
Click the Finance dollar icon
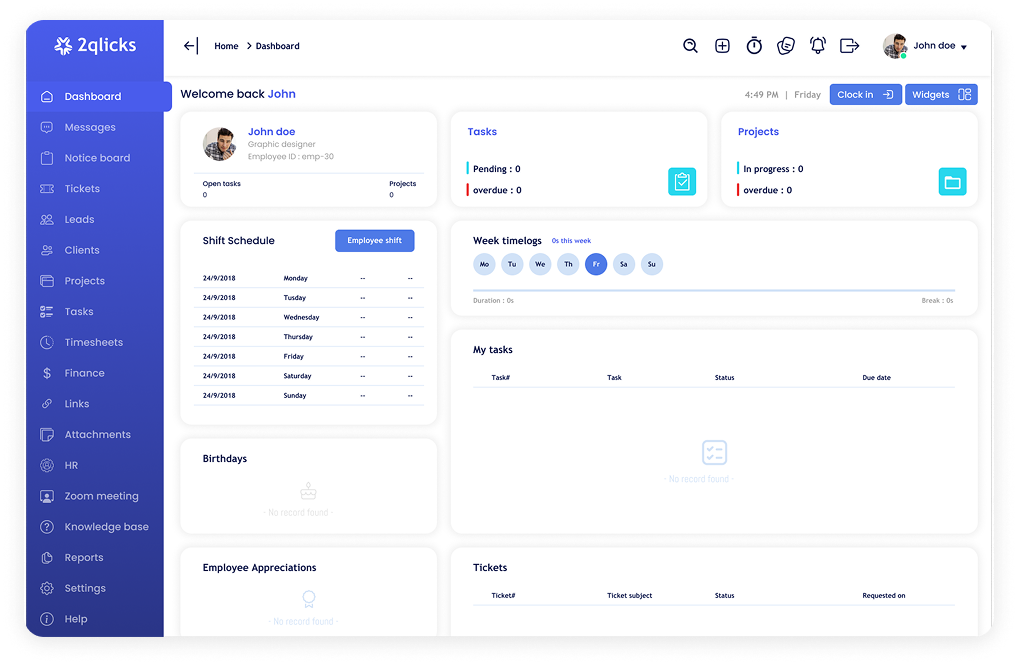tap(47, 373)
